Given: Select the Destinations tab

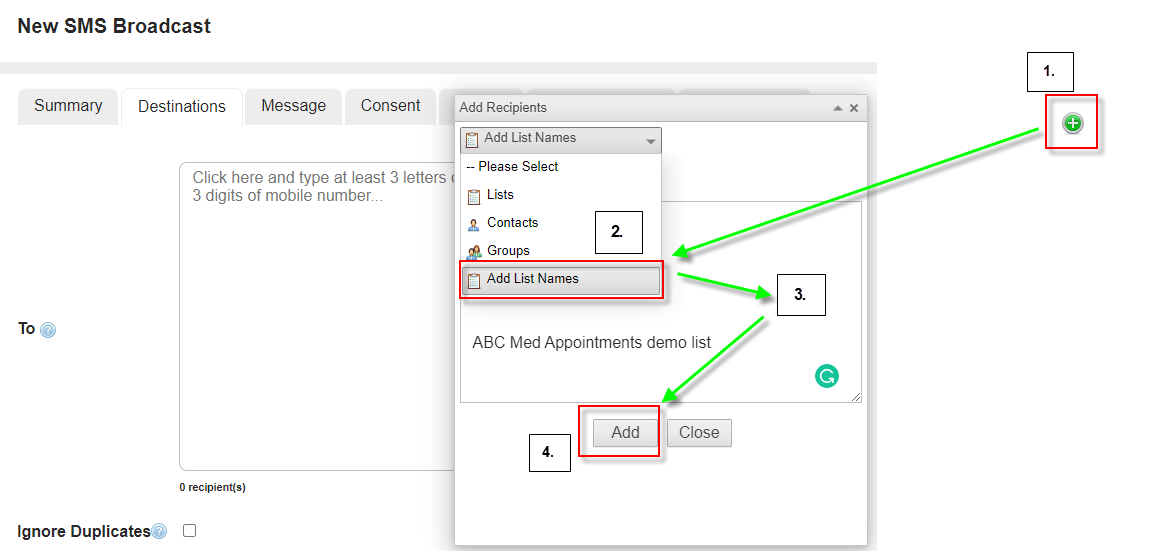Looking at the screenshot, I should [182, 107].
